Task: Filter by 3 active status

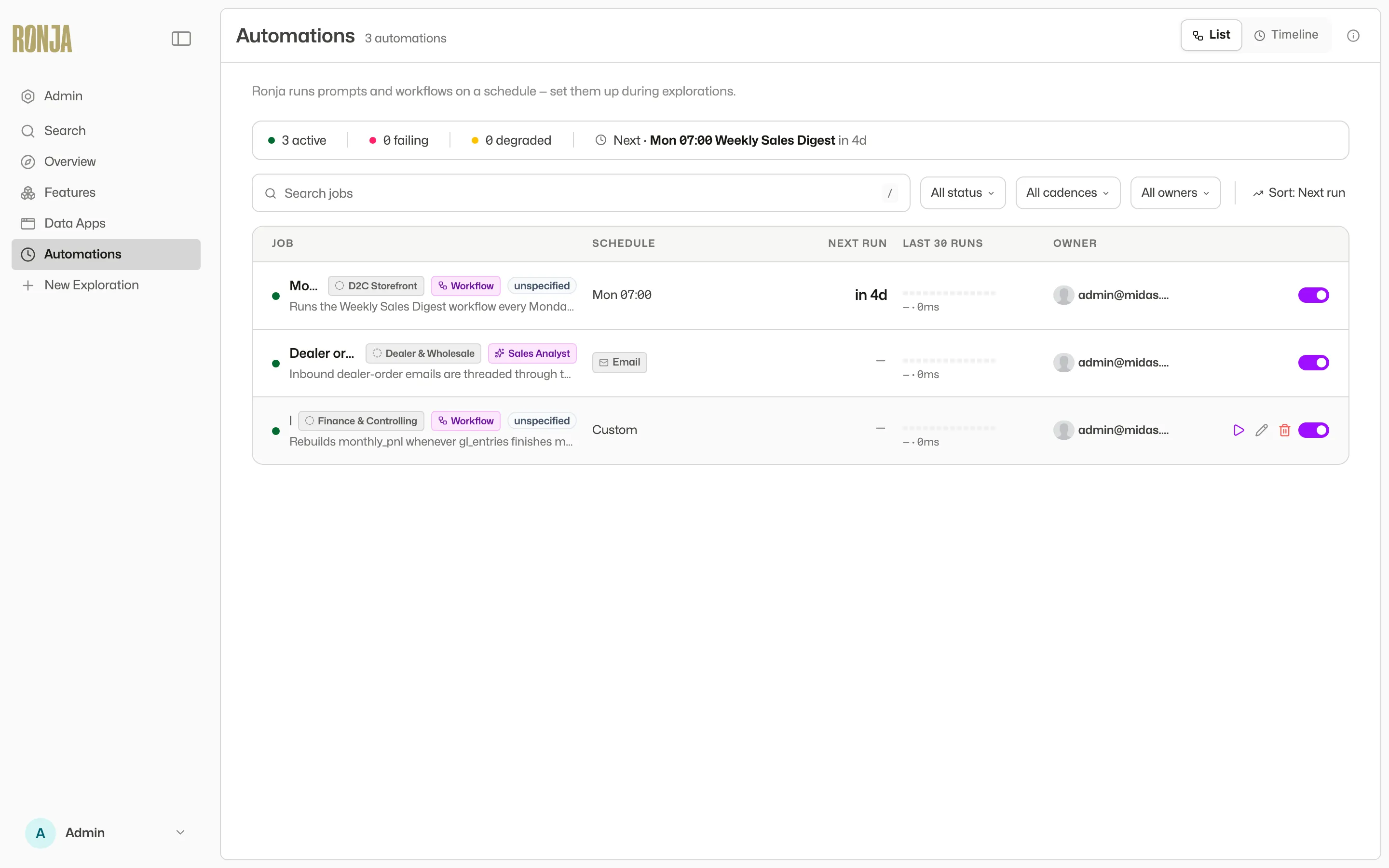Action: 297,140
